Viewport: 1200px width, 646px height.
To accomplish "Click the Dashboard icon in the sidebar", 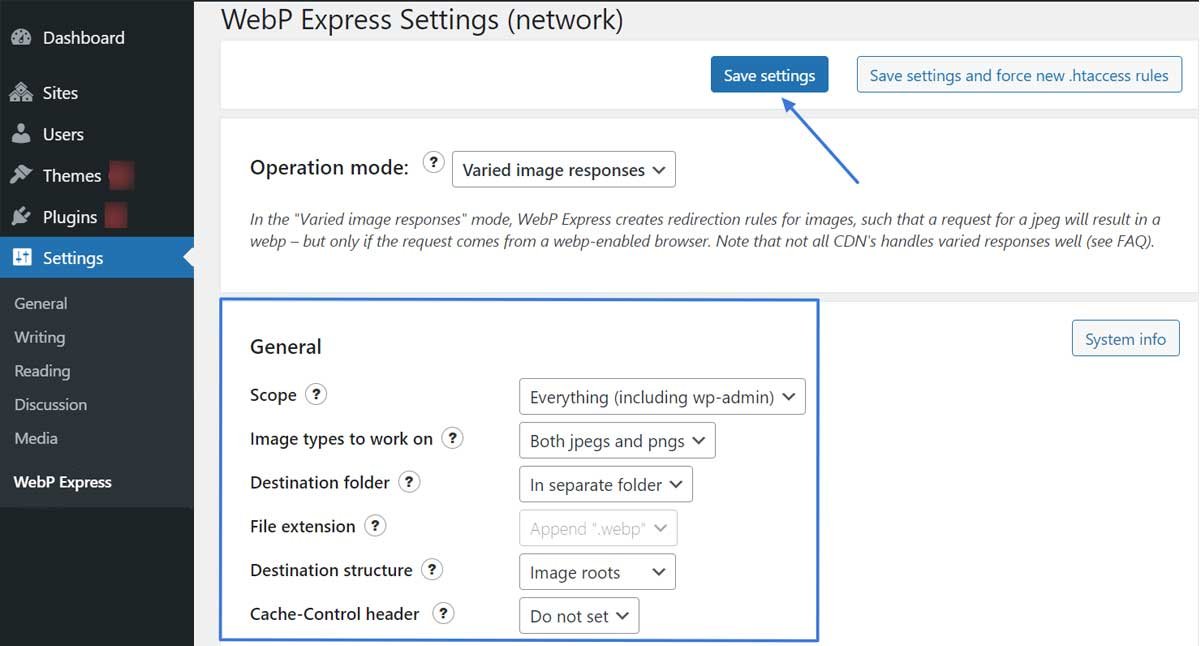I will 22,37.
